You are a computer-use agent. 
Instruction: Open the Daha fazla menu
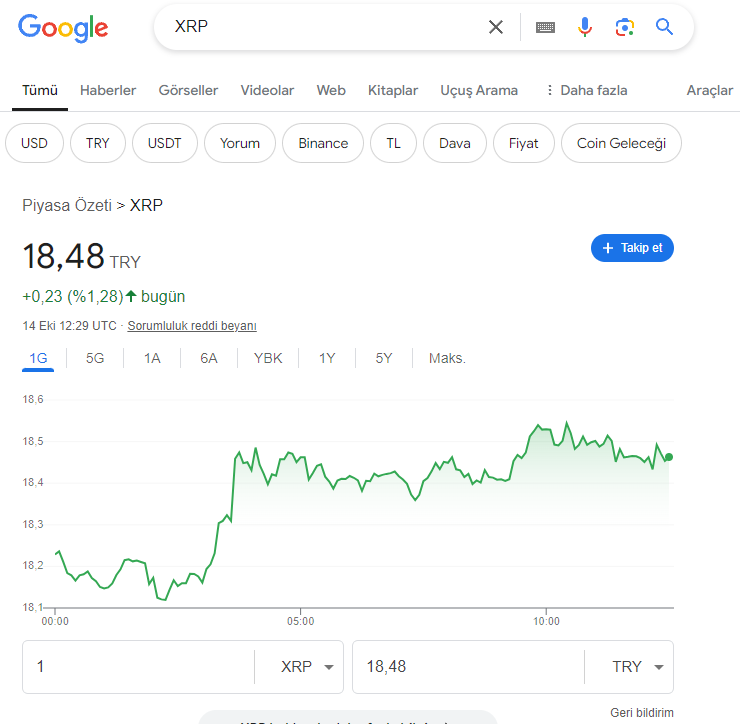tap(586, 90)
